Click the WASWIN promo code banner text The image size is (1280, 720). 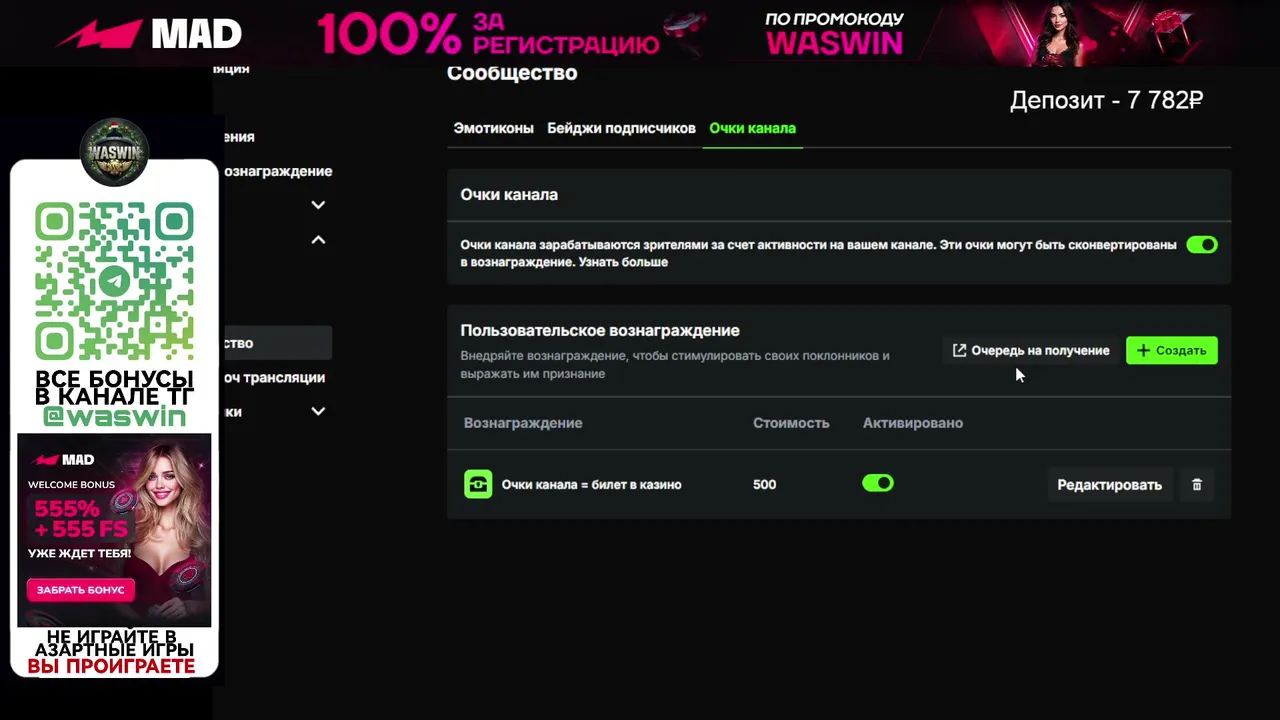(834, 43)
